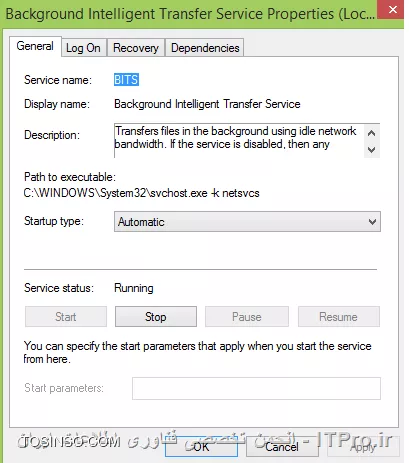Image resolution: width=409 pixels, height=463 pixels.
Task: Click the highlighted BITS service name
Action: tap(126, 80)
